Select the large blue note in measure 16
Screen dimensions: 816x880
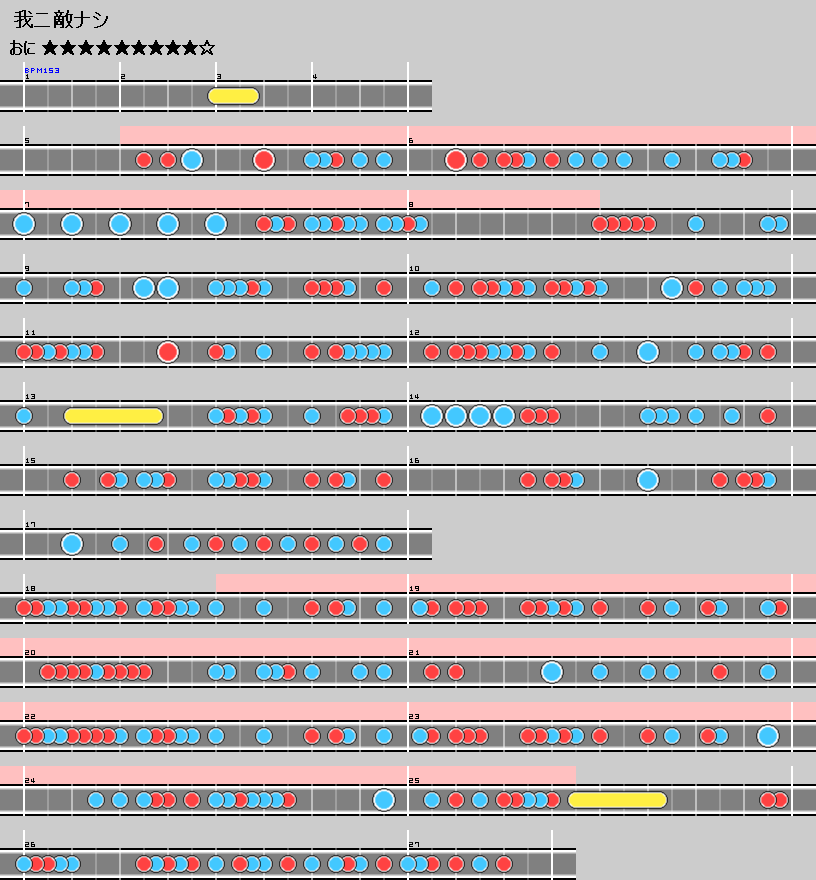648,480
